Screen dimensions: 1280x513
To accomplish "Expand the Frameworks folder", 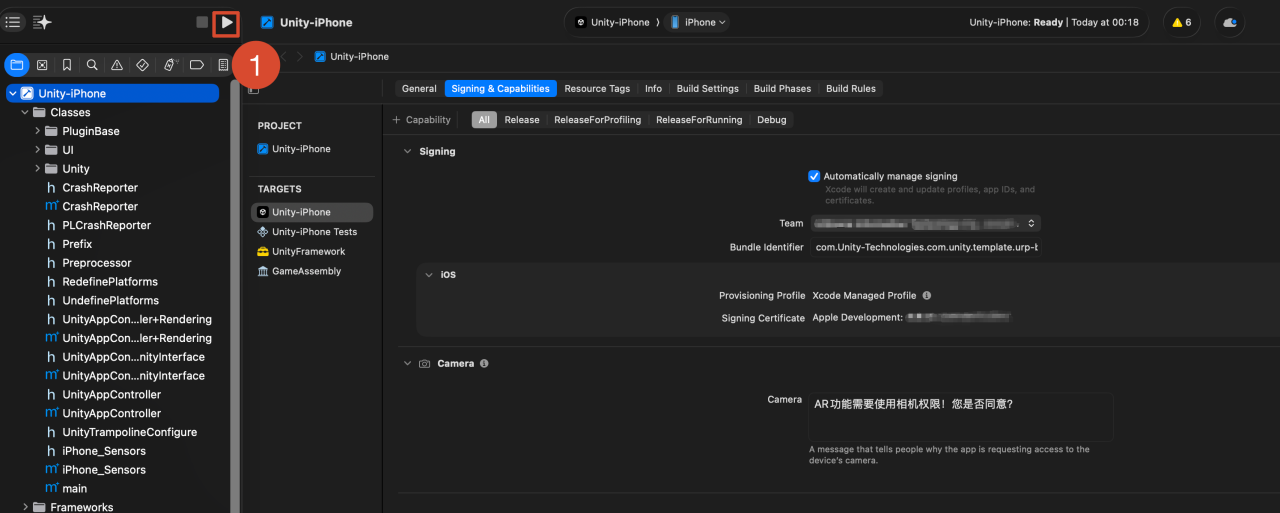I will point(25,507).
